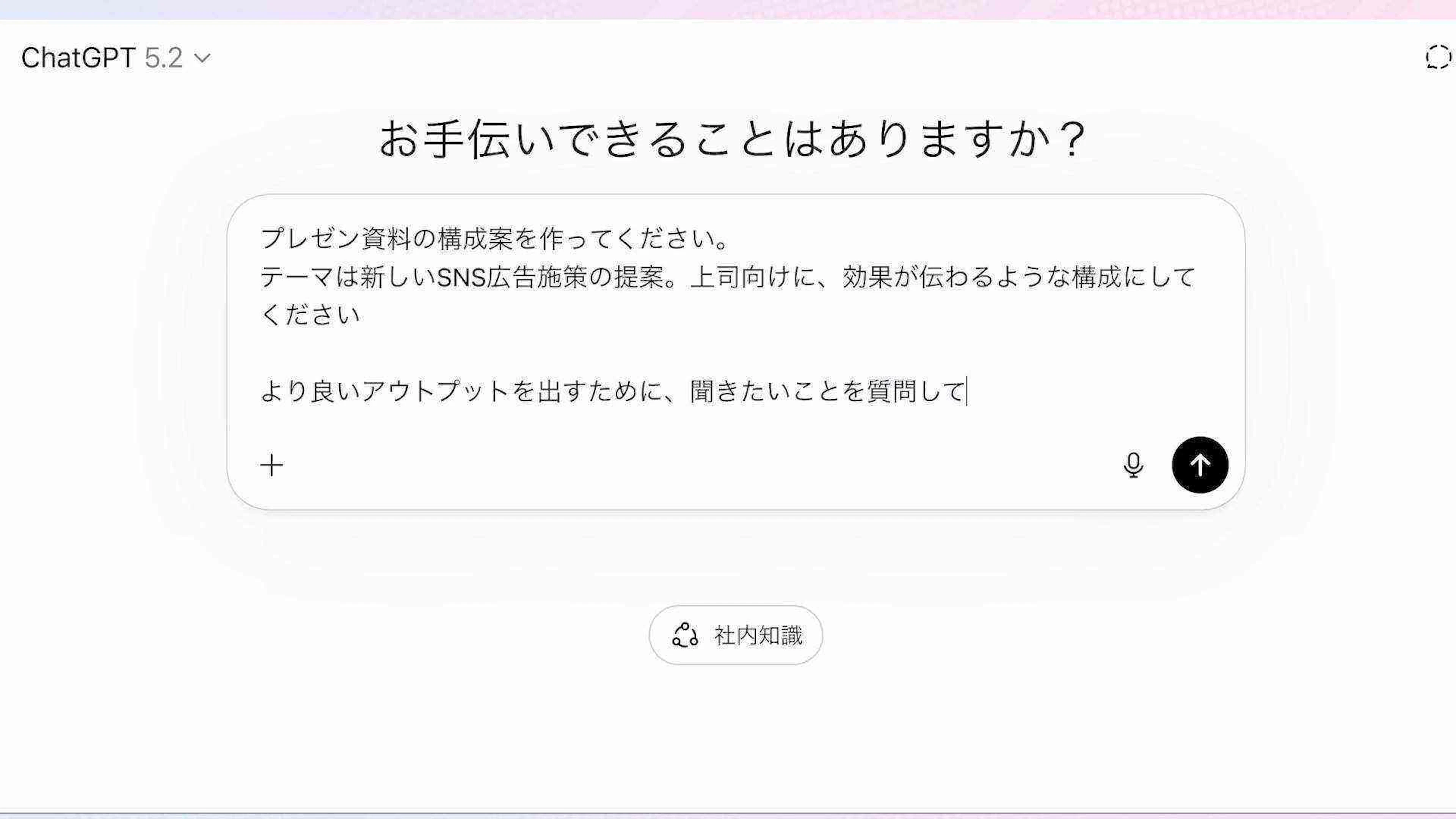Place cursor in line starting プレゼン資料の構成案
Screen dimensions: 1456x819
(494, 238)
